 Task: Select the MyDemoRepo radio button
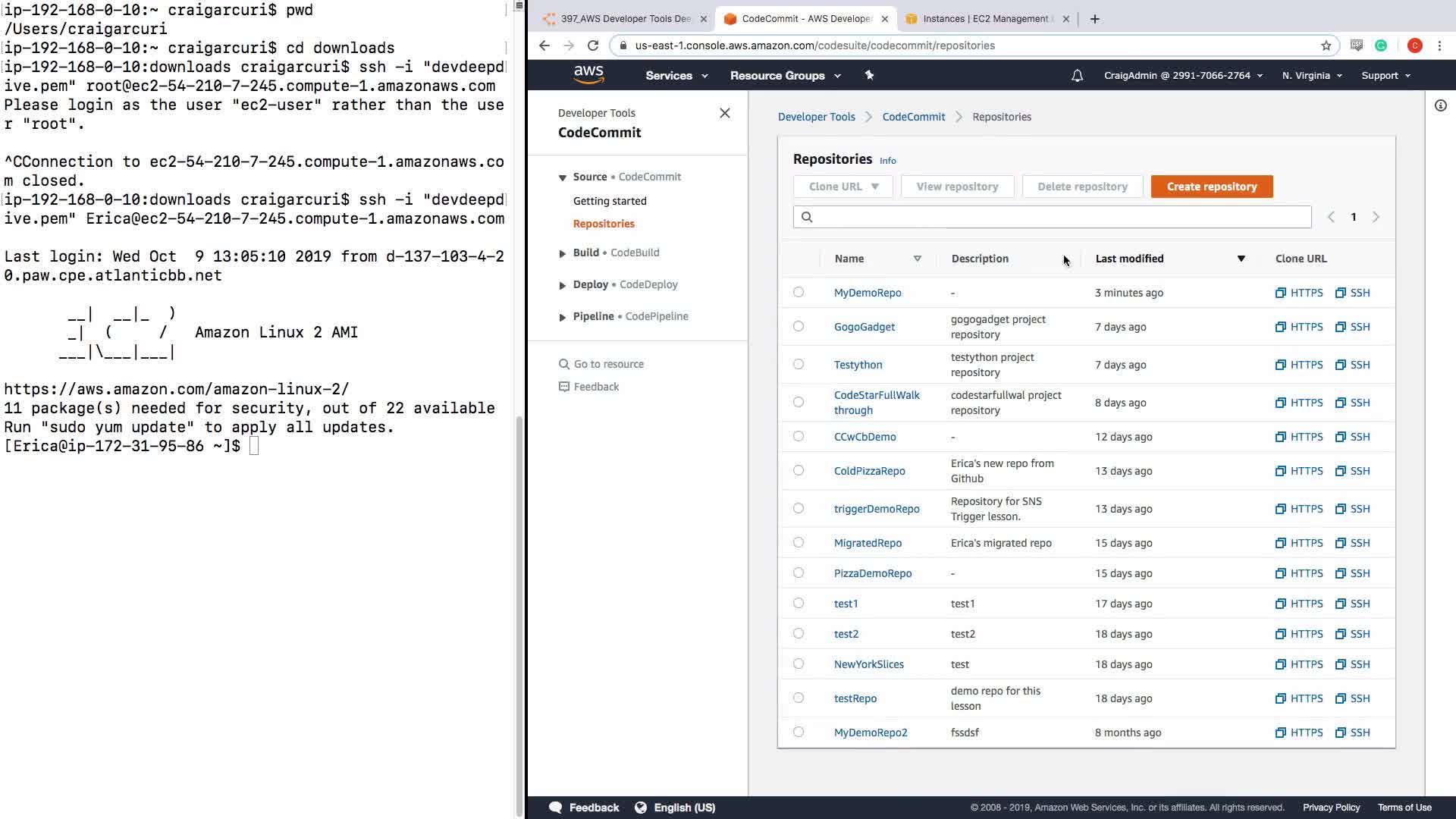[x=799, y=292]
